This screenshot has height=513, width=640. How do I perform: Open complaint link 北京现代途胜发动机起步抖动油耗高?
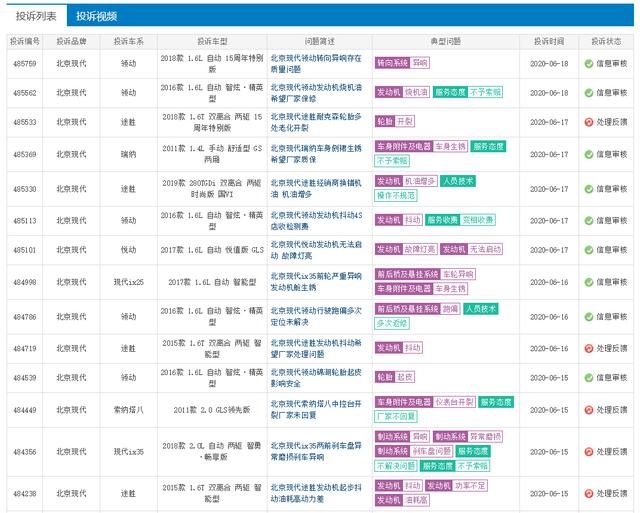pos(316,493)
